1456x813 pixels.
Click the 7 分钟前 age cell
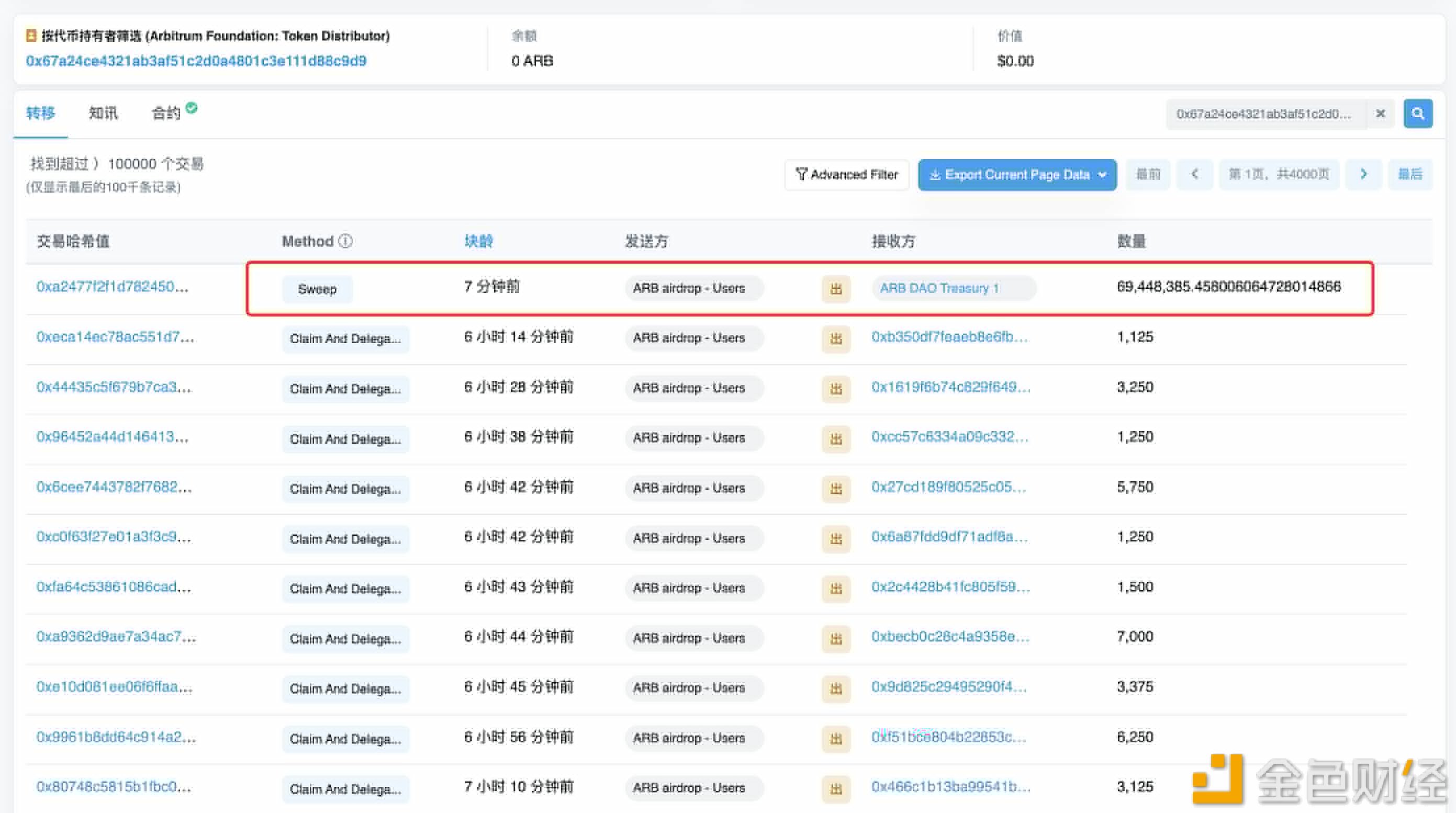click(492, 287)
